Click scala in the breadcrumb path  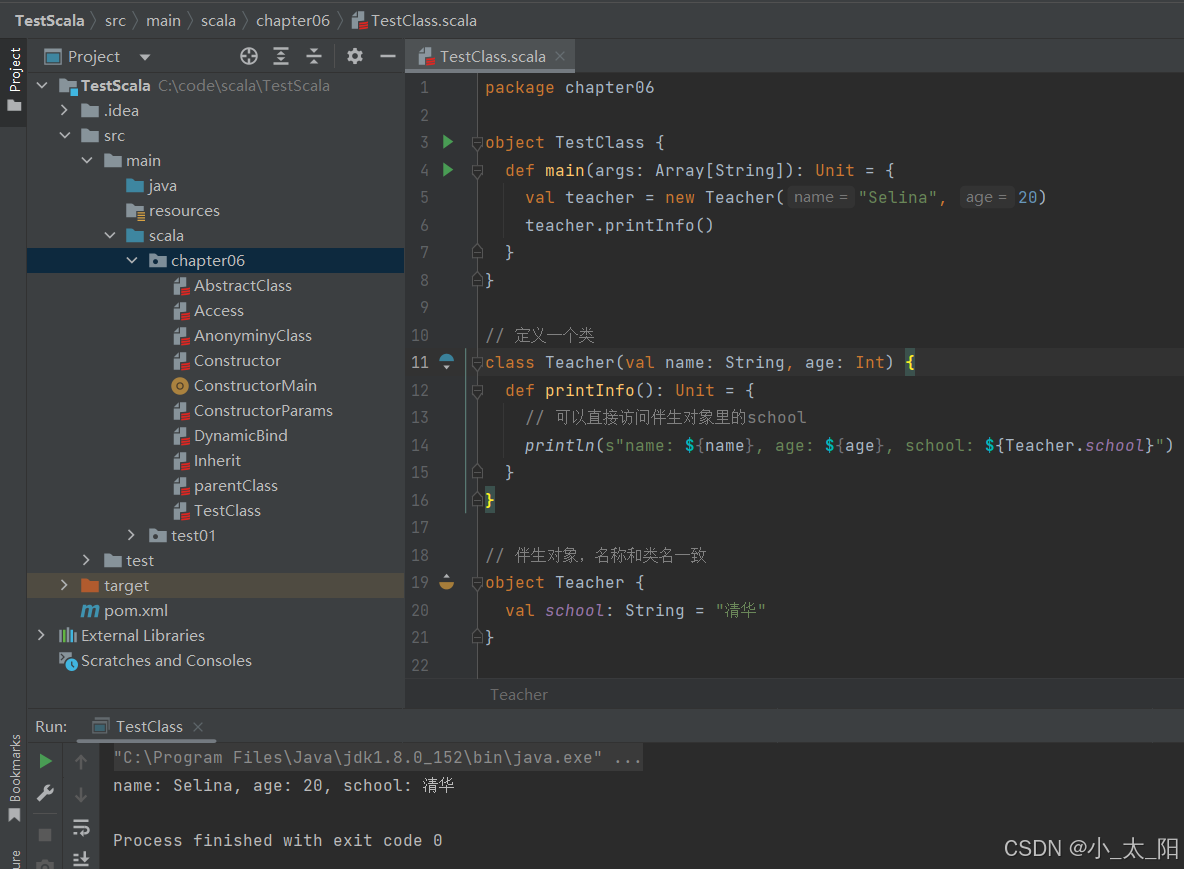tap(218, 20)
